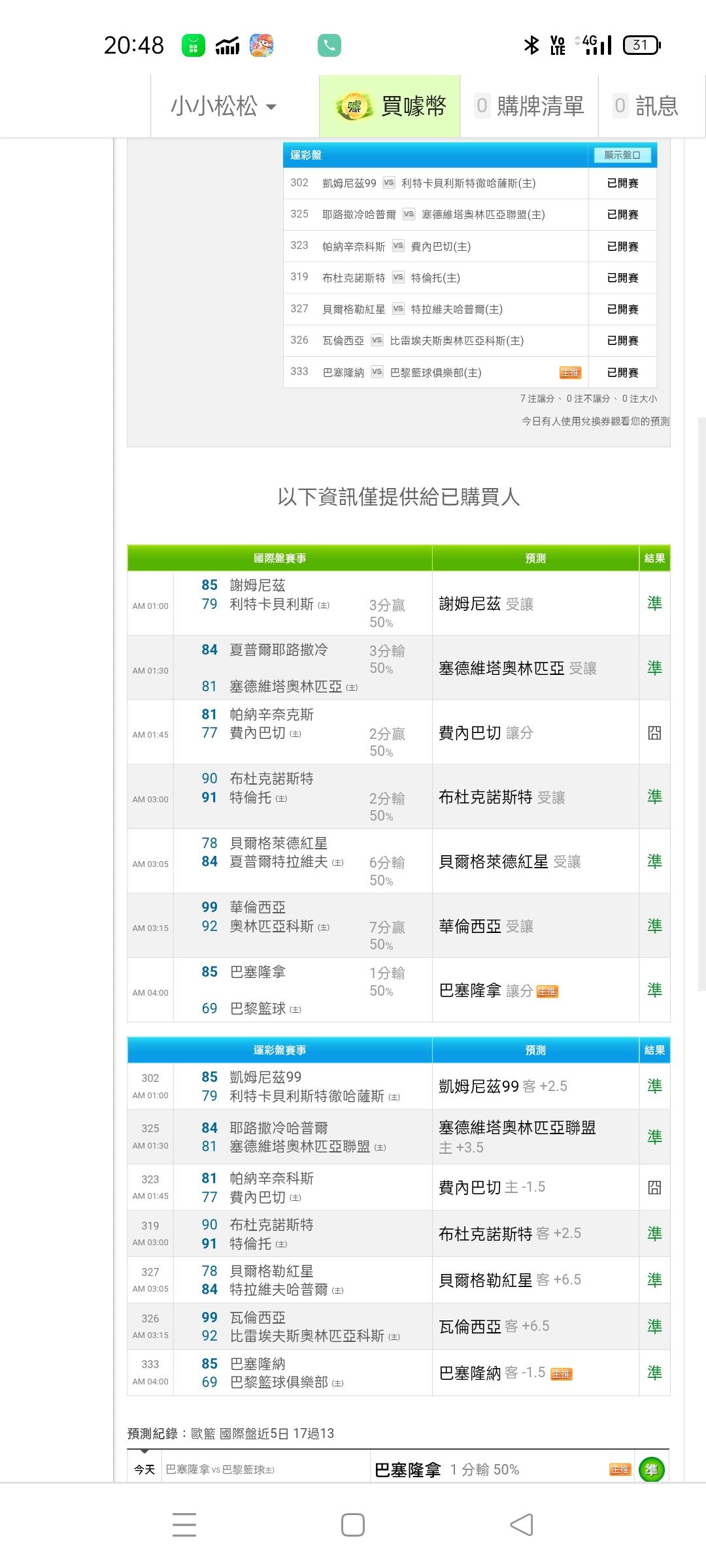Image resolution: width=706 pixels, height=1568 pixels.
Task: Click 費內巴切(主) in row 323
Action: click(x=441, y=246)
